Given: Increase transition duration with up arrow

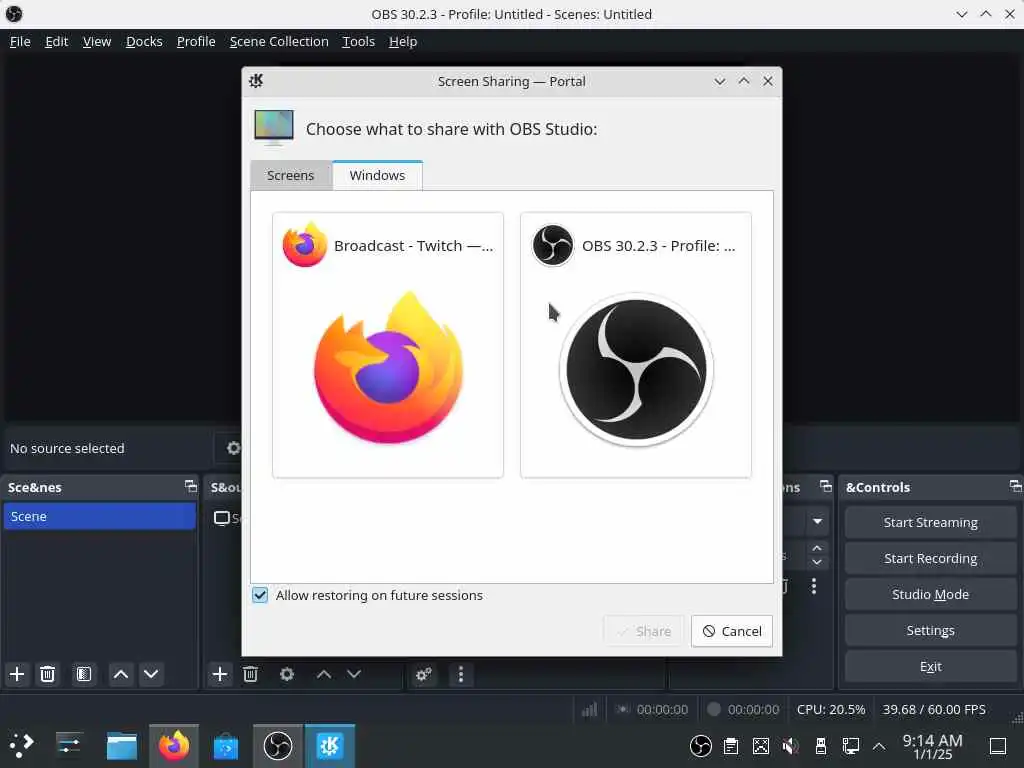Looking at the screenshot, I should (x=817, y=548).
